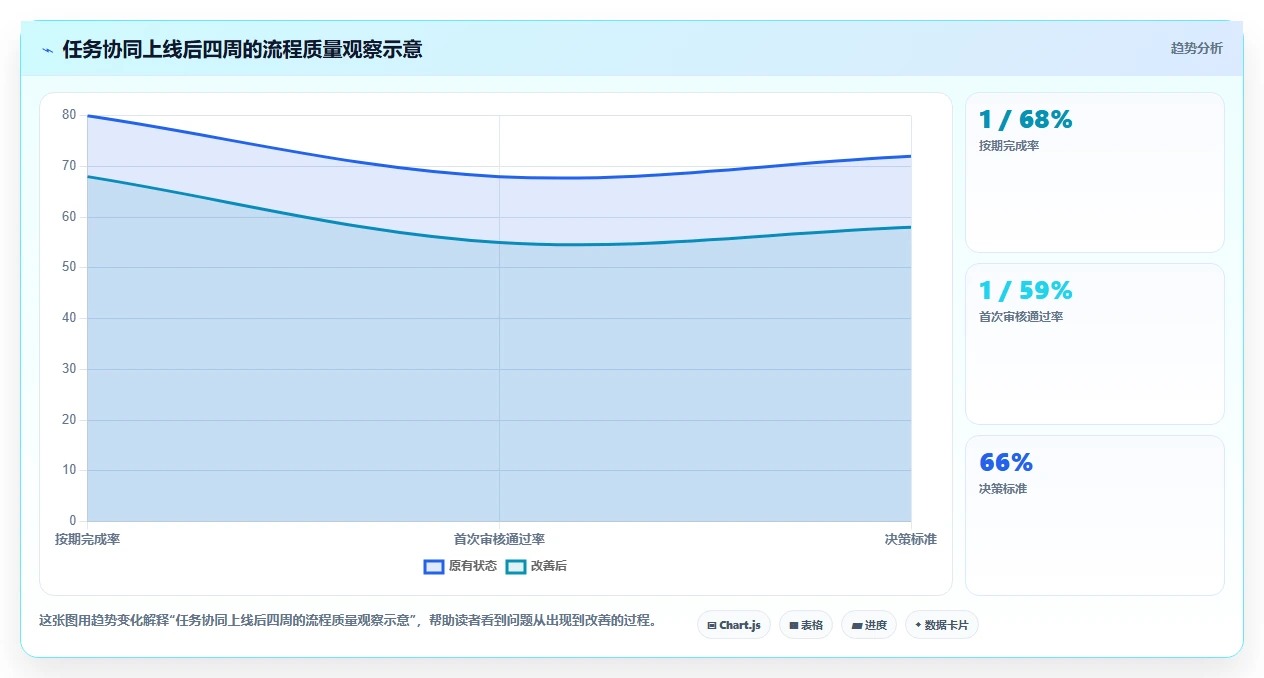Screen dimensions: 1264x678
Task: Click the icon in 进度 chip
Action: click(x=857, y=626)
